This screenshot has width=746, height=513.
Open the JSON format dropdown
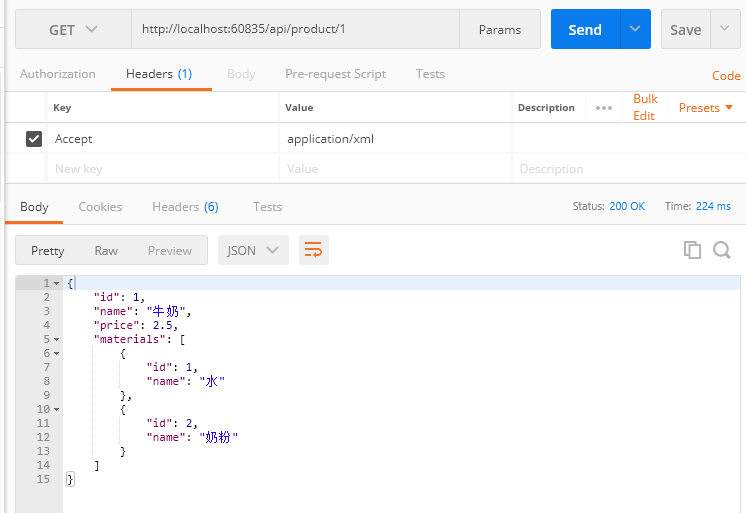point(253,250)
